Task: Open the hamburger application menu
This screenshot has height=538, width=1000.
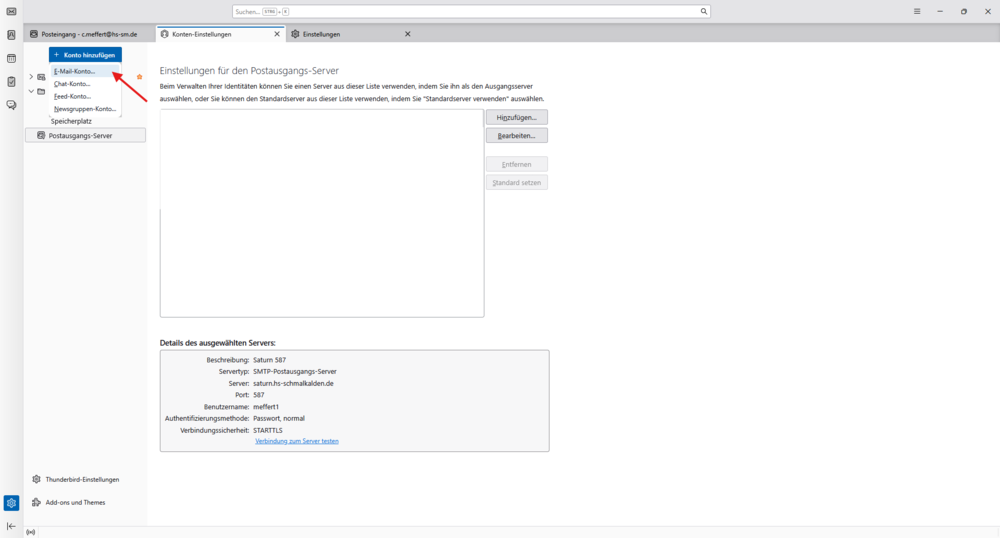Action: coord(917,11)
